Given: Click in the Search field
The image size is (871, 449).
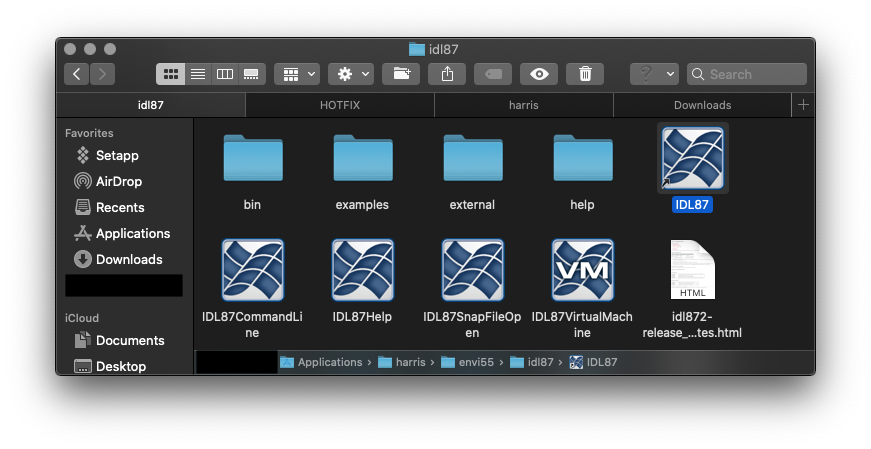Looking at the screenshot, I should tap(755, 74).
